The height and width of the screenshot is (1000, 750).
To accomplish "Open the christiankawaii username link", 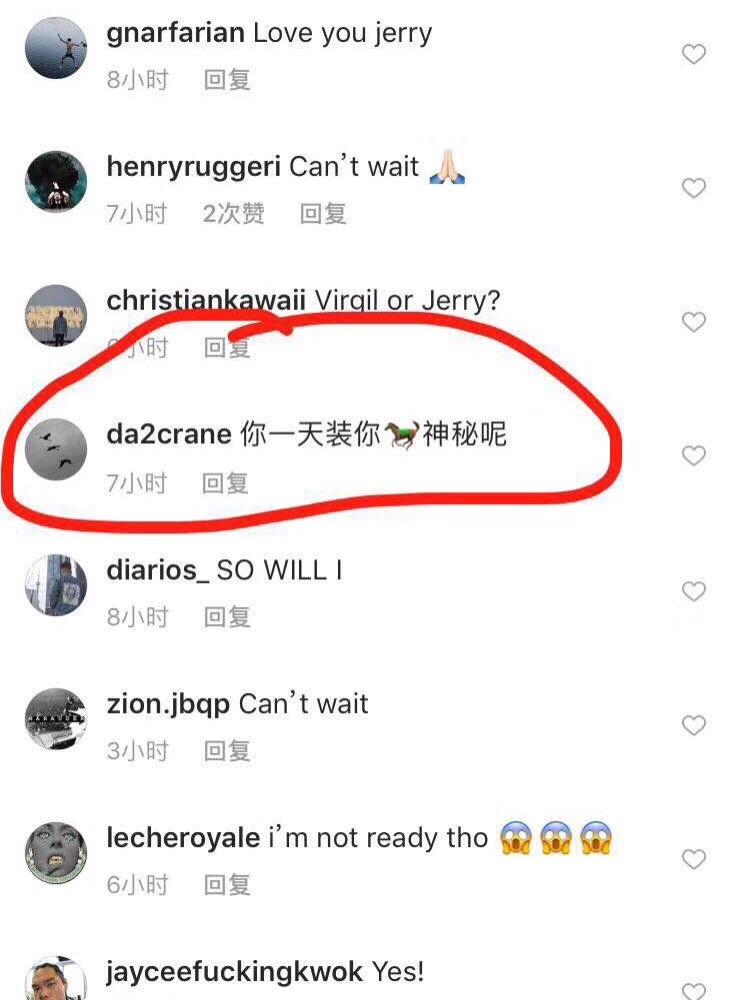I will (206, 300).
